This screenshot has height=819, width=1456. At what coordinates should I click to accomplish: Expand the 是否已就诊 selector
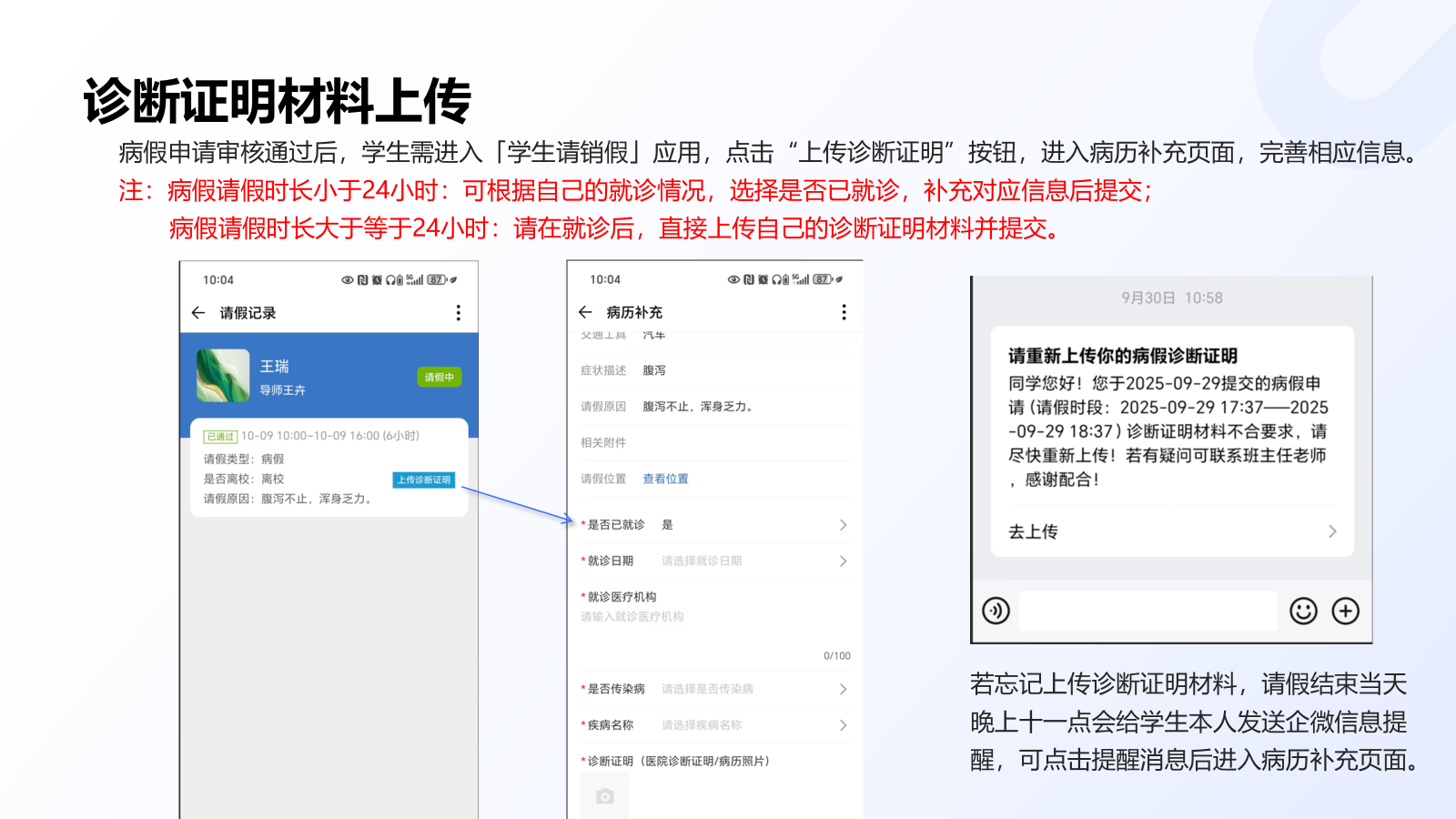pyautogui.click(x=715, y=525)
